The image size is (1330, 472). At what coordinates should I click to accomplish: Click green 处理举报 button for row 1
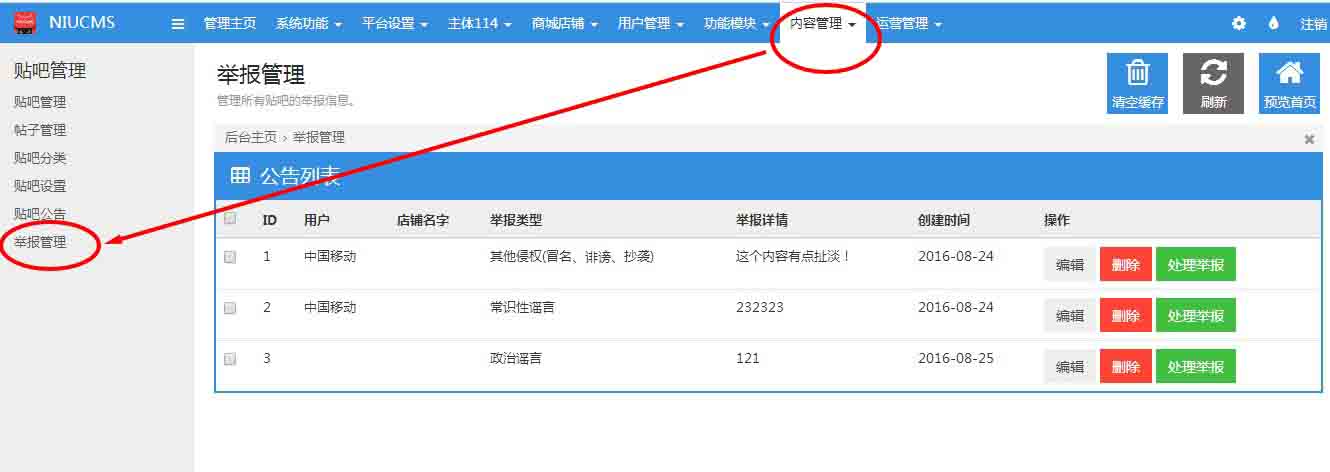[1195, 265]
